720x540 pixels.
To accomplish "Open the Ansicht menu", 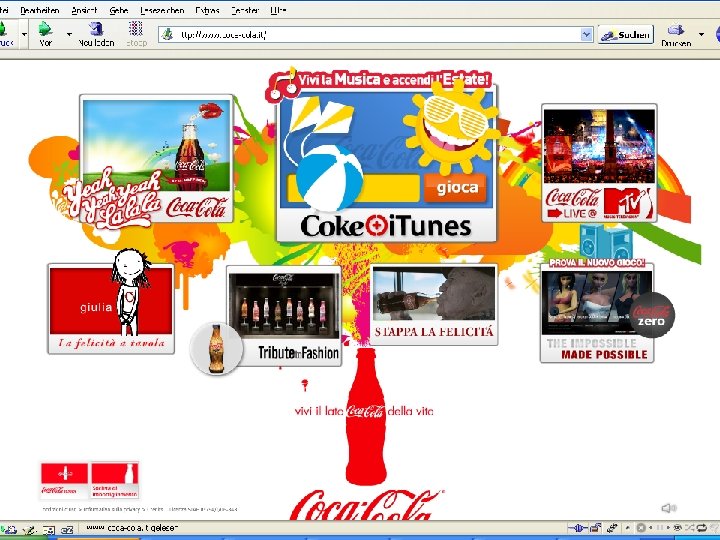I will pos(84,10).
